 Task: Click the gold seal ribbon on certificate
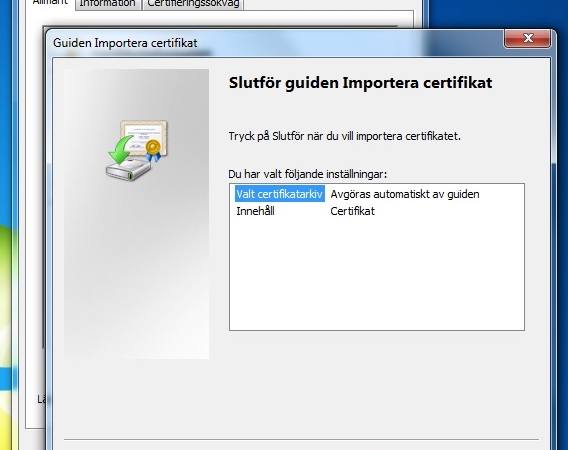click(153, 150)
